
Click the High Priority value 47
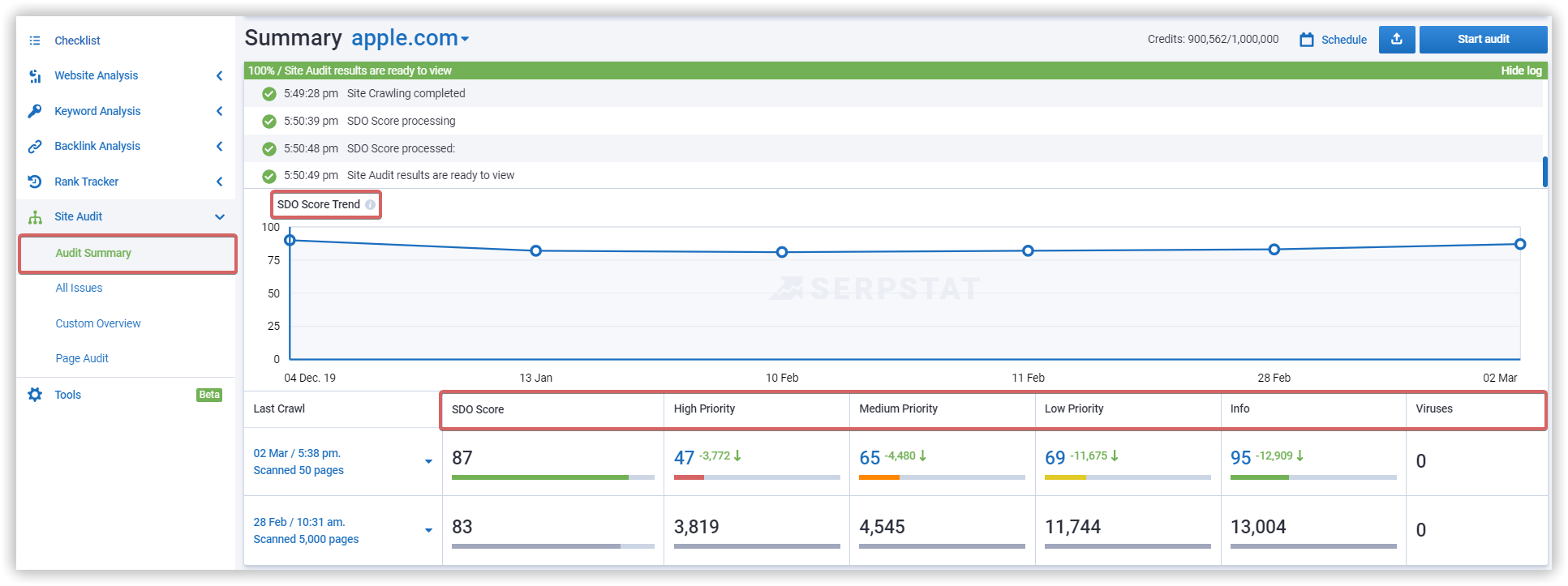tap(684, 458)
